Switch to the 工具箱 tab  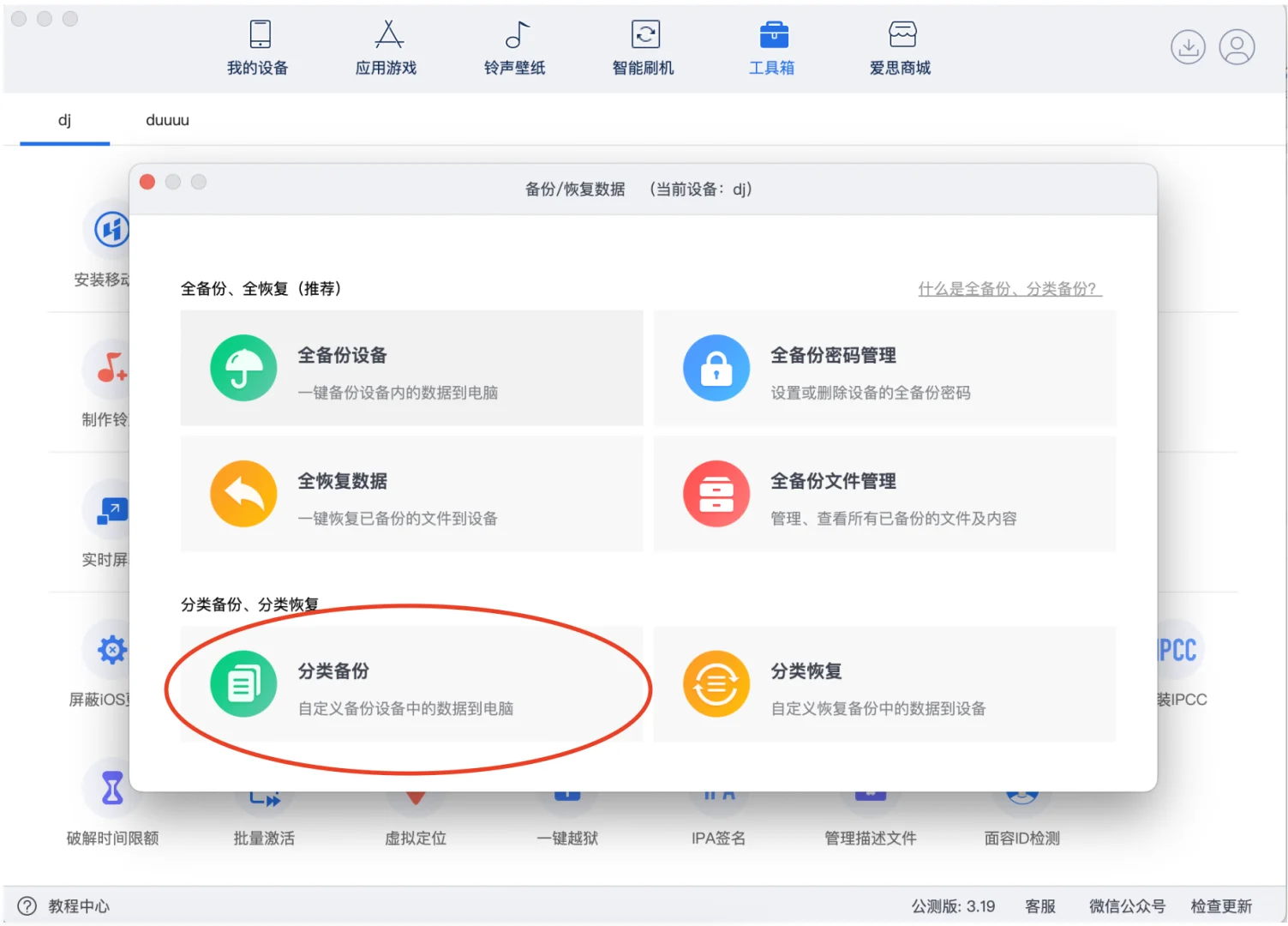point(771,47)
